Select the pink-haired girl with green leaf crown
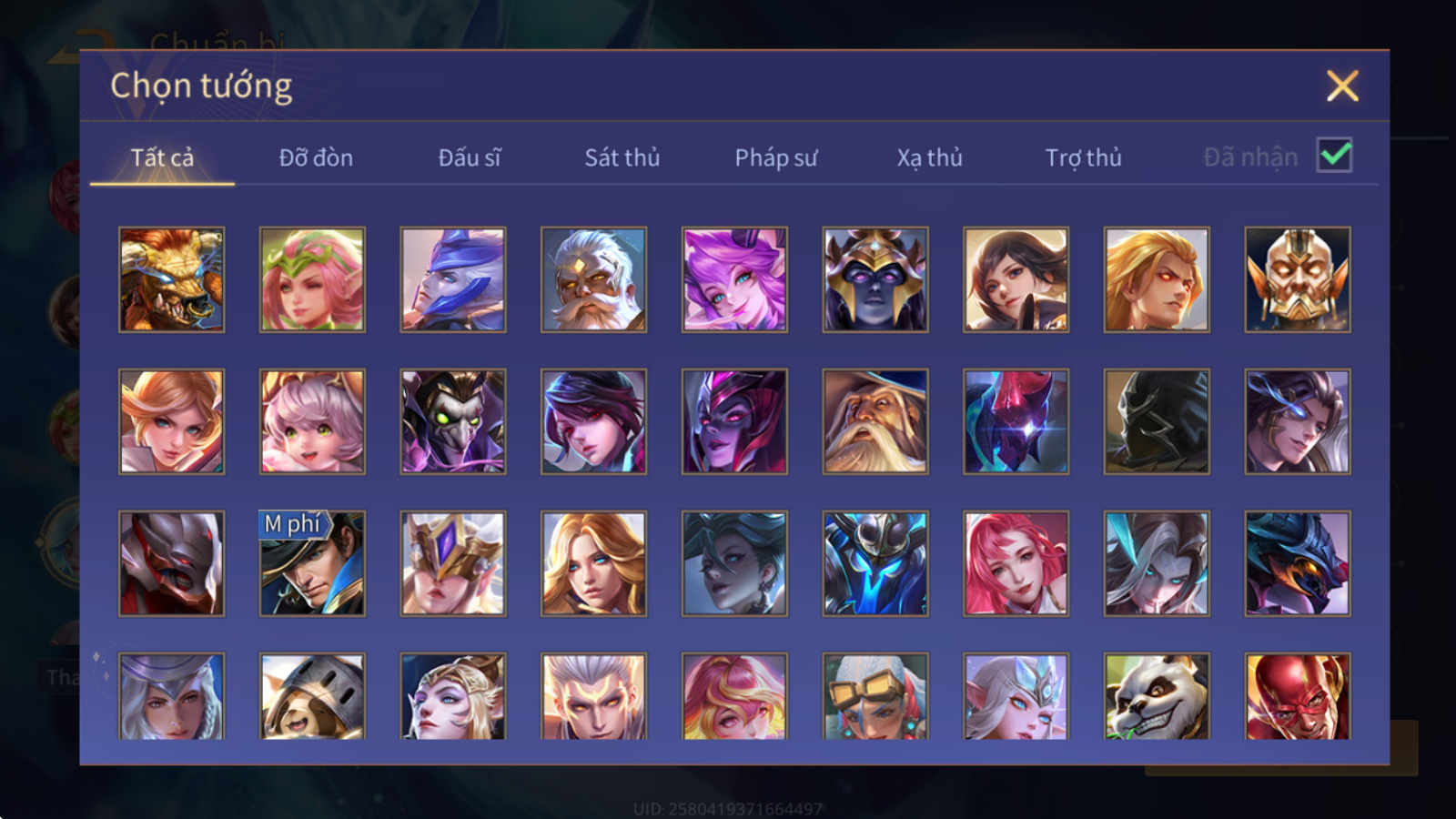The image size is (1456, 819). point(312,279)
